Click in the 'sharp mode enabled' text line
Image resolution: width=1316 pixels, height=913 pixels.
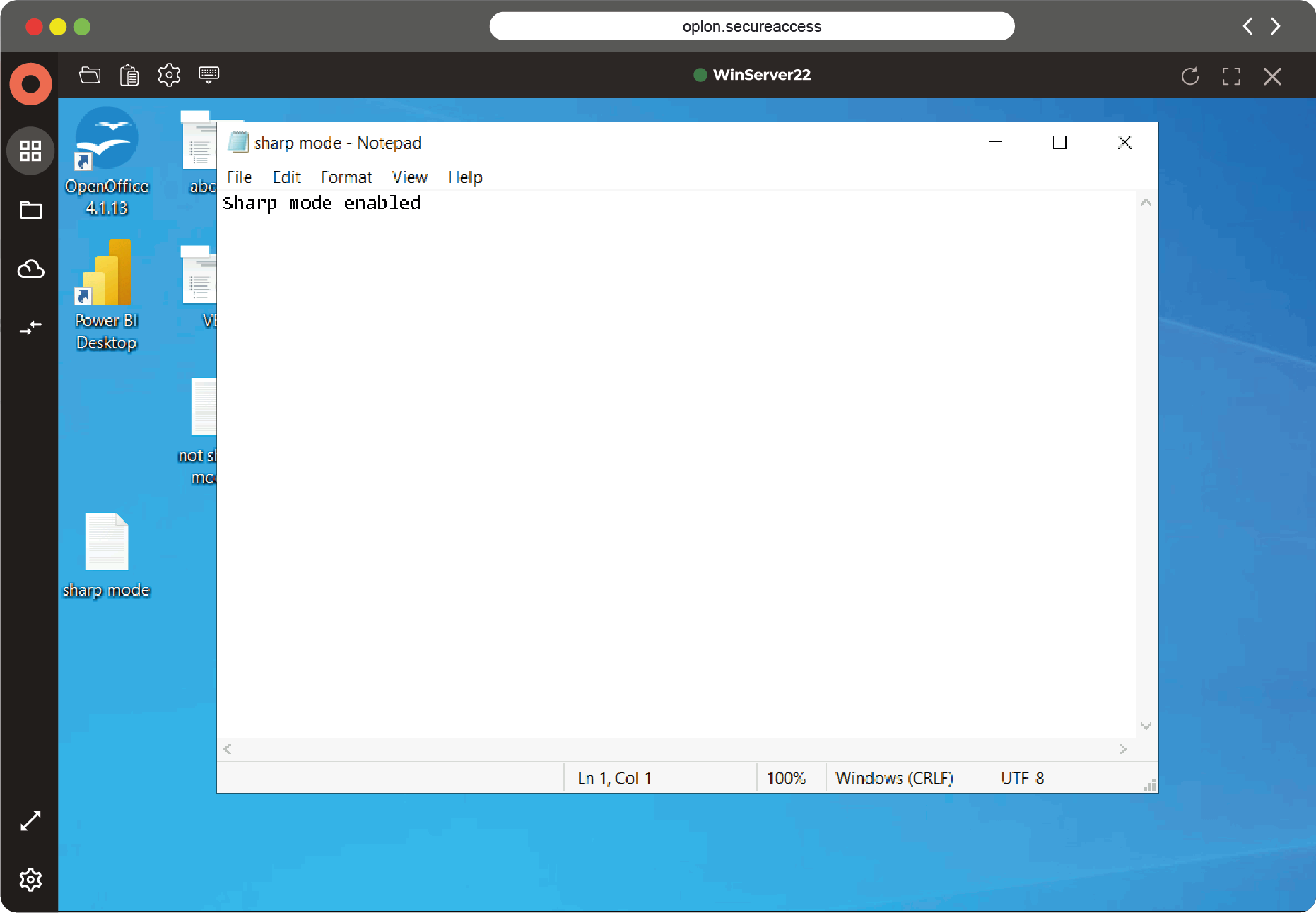[322, 204]
